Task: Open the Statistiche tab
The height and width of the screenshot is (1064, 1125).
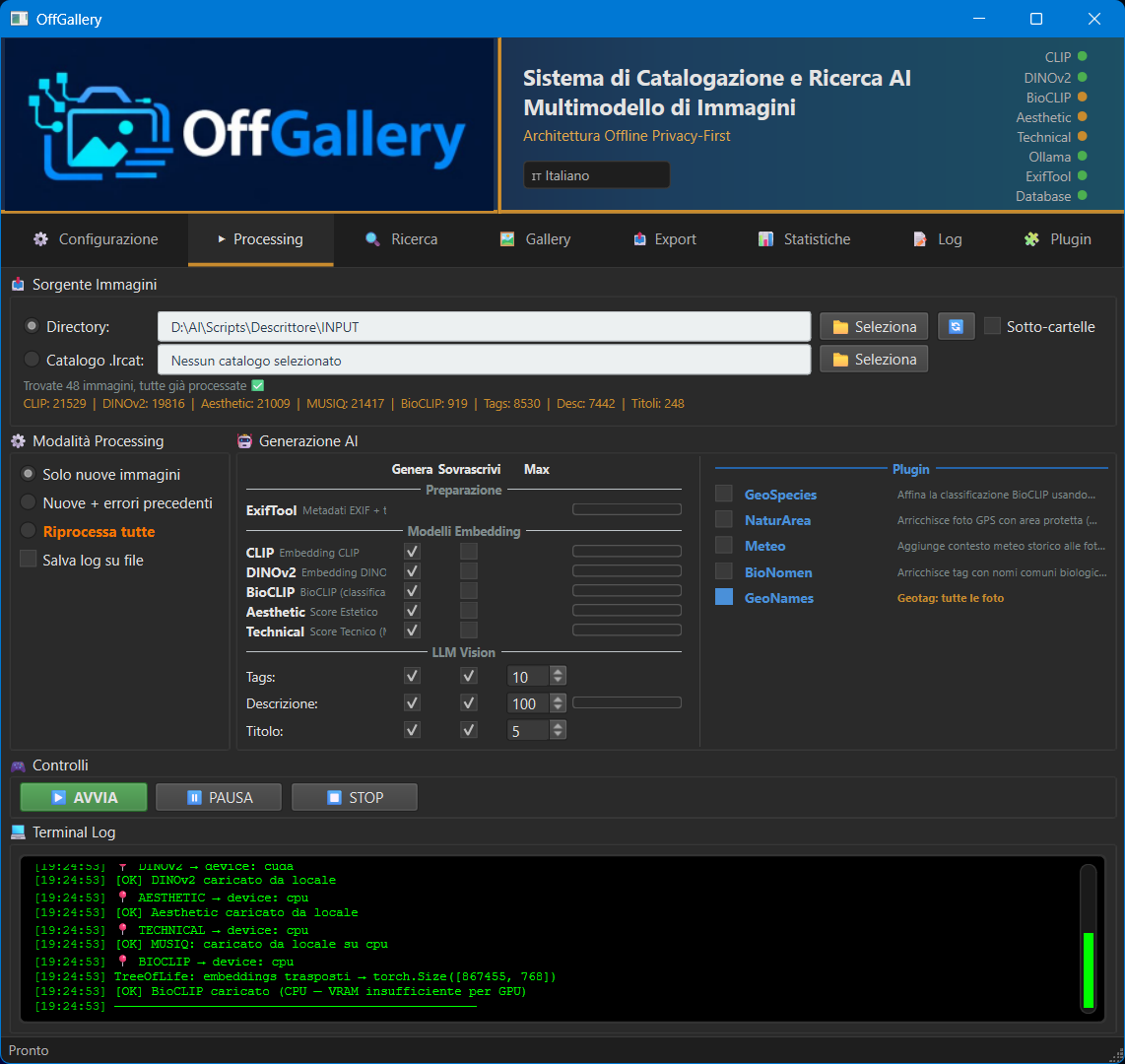Action: (x=804, y=239)
